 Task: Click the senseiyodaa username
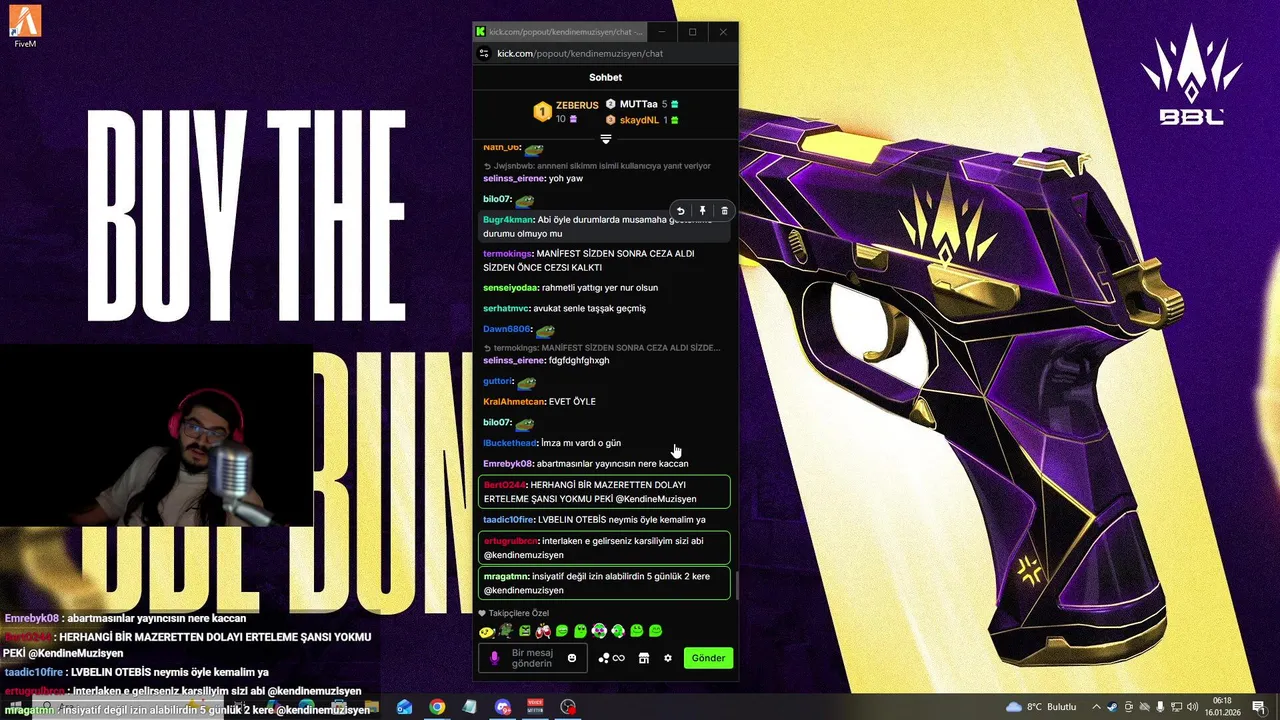click(x=510, y=288)
